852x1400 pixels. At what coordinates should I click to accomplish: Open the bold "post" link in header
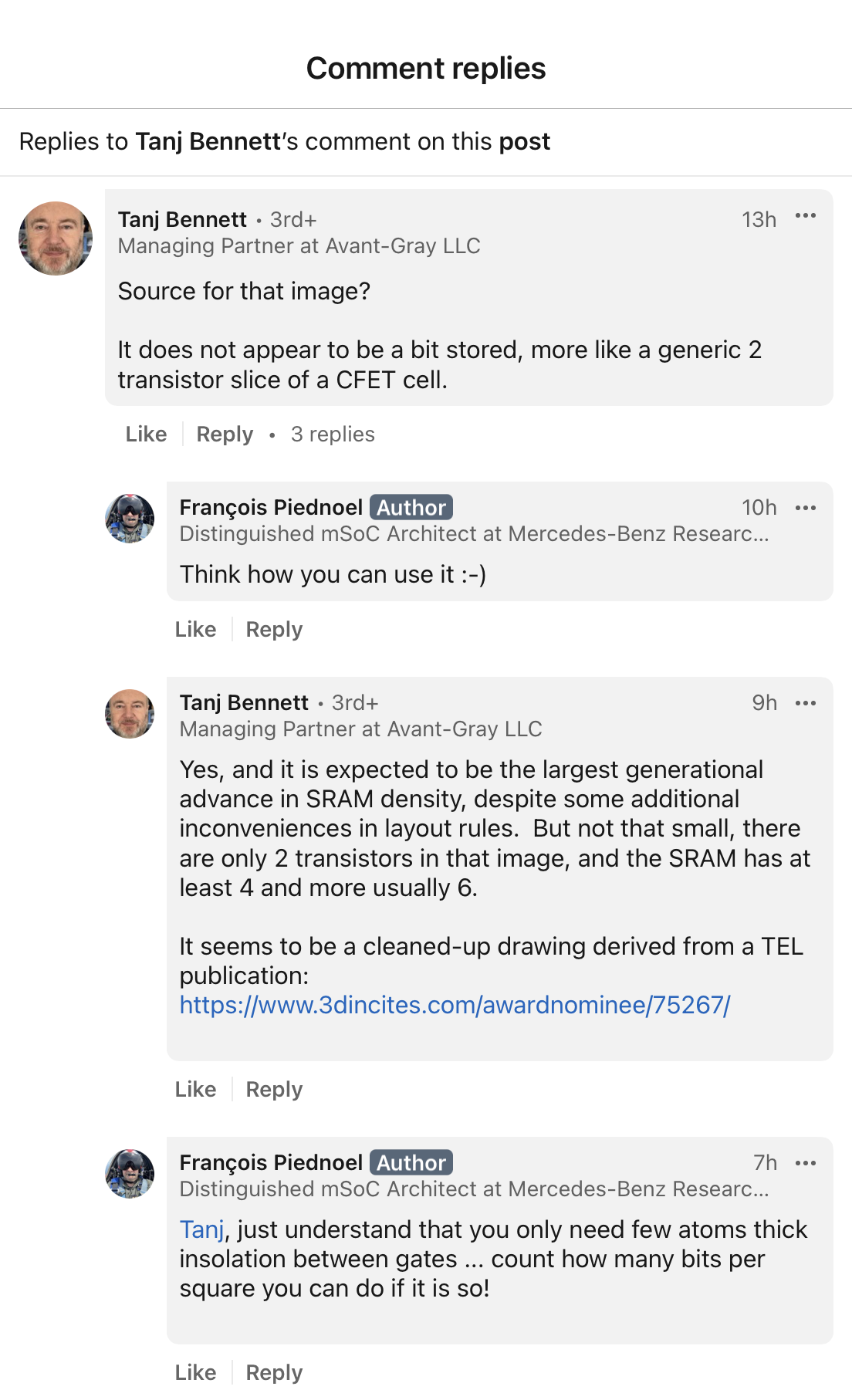pyautogui.click(x=524, y=142)
